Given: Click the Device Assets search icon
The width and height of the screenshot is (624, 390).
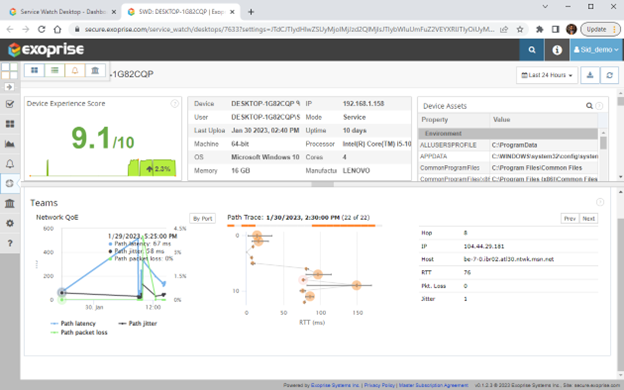Looking at the screenshot, I should coord(589,106).
